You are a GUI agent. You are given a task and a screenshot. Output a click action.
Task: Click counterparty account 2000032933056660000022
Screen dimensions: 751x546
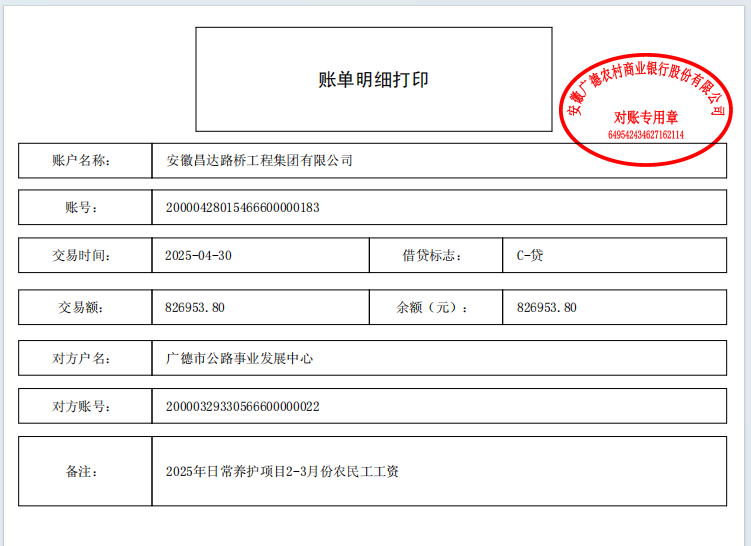tap(242, 407)
